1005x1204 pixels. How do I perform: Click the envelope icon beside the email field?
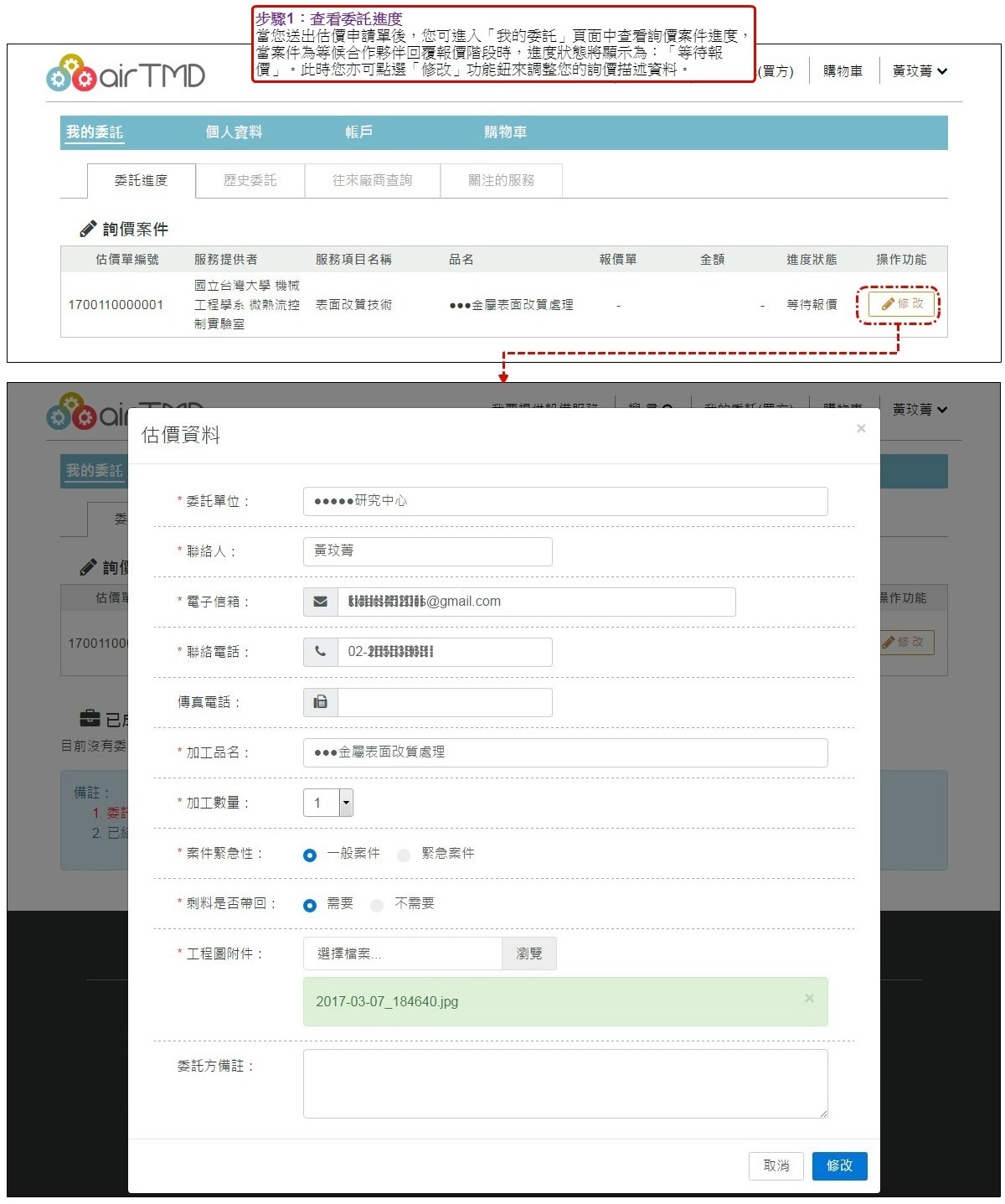[x=320, y=602]
